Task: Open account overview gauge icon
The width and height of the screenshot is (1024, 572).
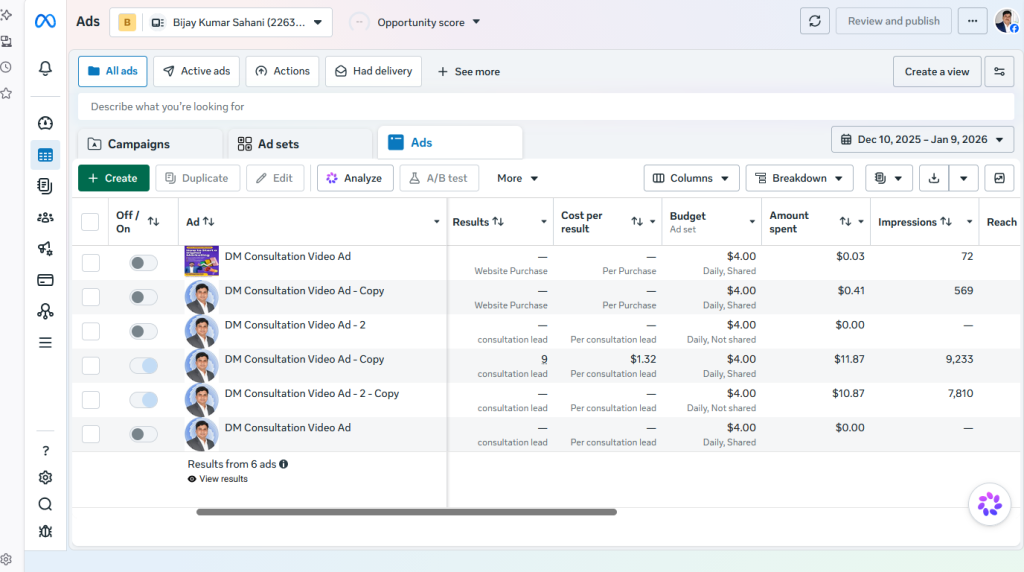Action: tap(45, 123)
